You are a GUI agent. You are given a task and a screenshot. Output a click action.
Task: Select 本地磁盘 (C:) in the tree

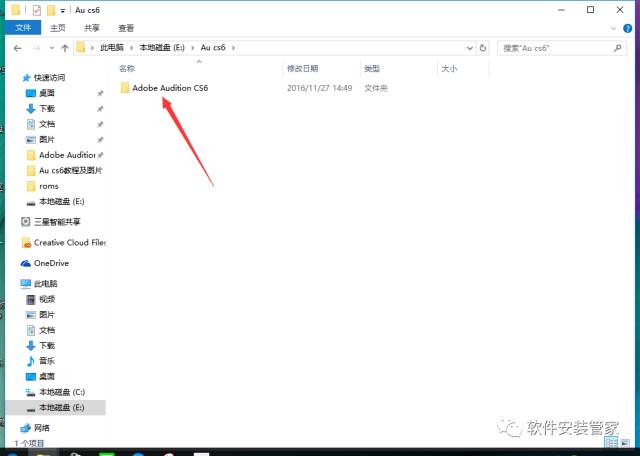coord(61,392)
